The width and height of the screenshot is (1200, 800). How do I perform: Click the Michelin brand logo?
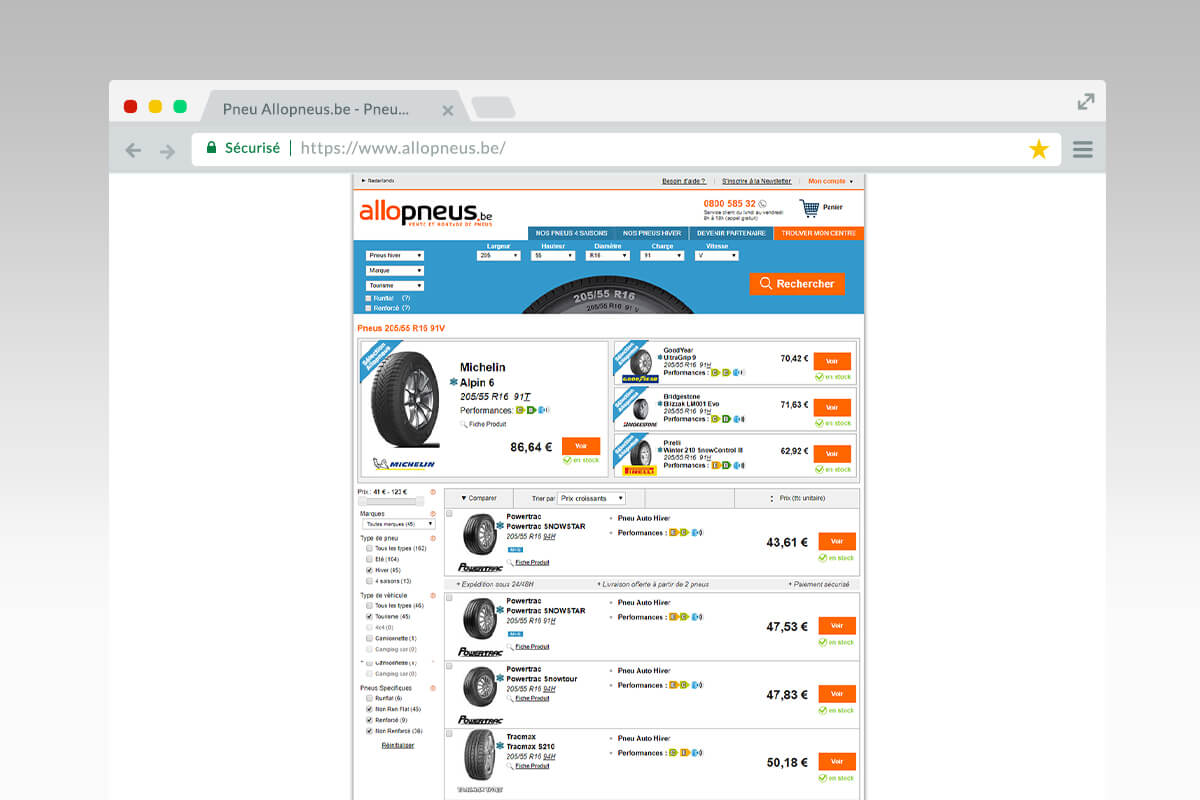pyautogui.click(x=403, y=464)
